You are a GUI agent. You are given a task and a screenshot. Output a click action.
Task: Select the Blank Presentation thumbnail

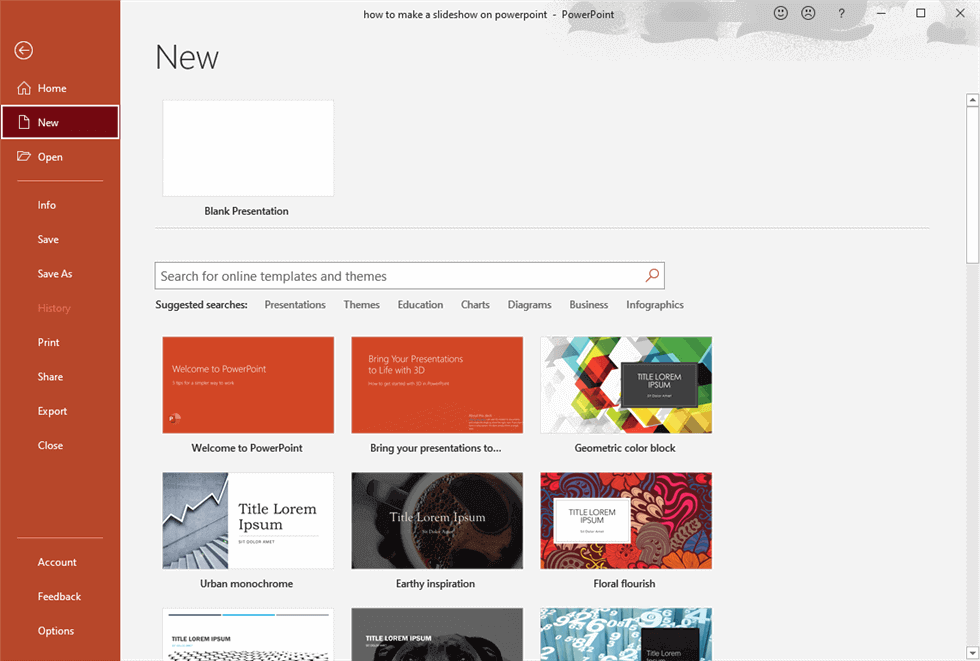pyautogui.click(x=248, y=148)
